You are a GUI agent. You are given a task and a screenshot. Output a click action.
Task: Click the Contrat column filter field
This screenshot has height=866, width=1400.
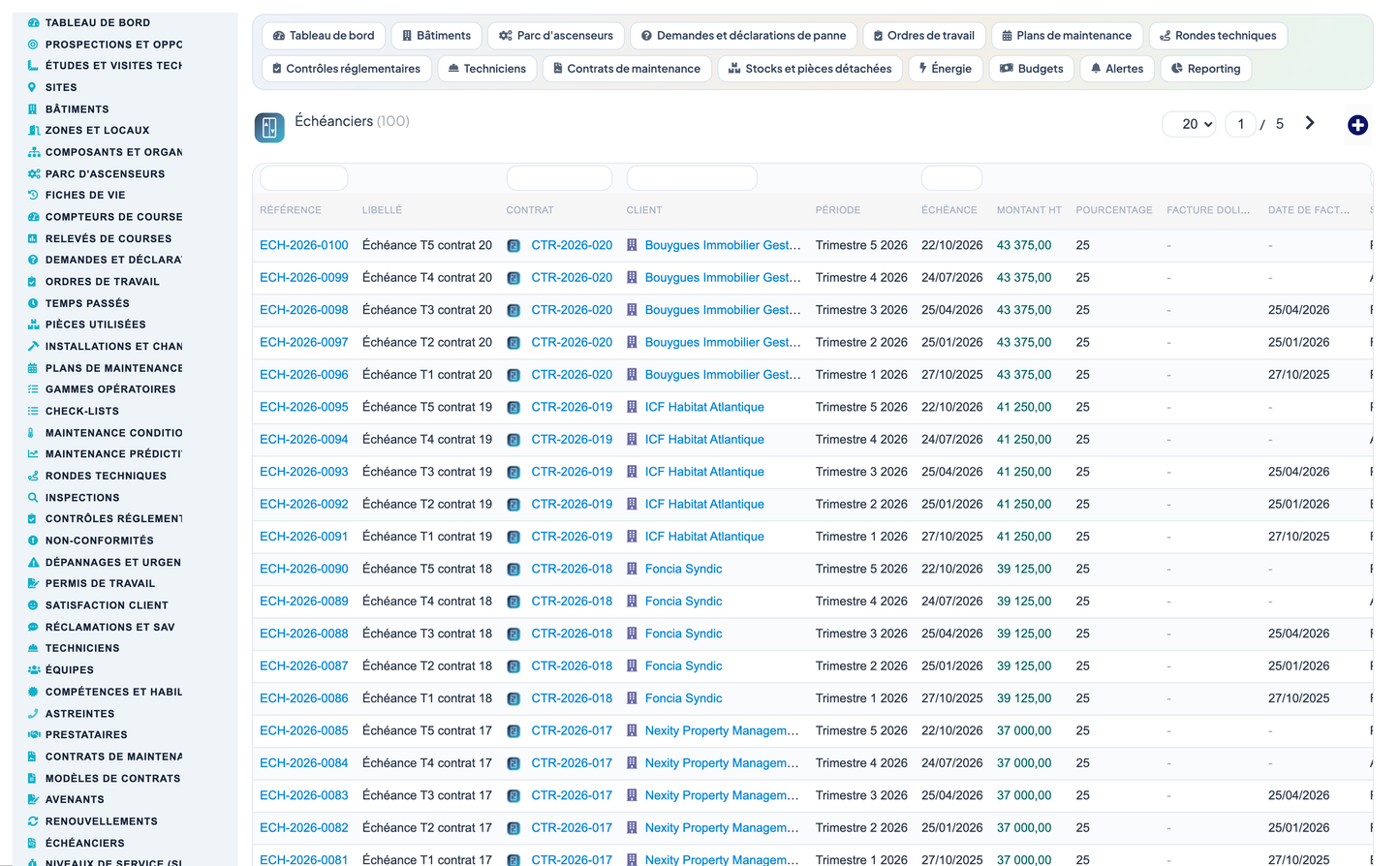click(x=559, y=178)
